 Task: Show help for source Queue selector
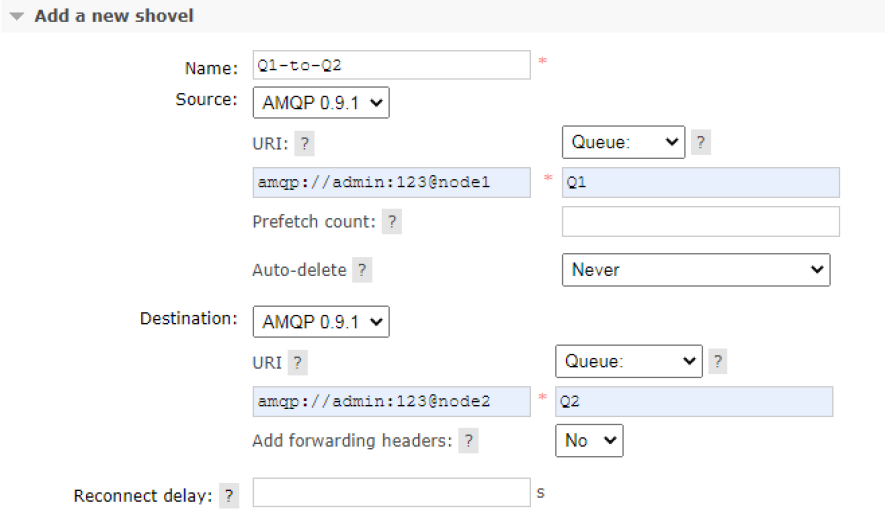click(x=700, y=142)
